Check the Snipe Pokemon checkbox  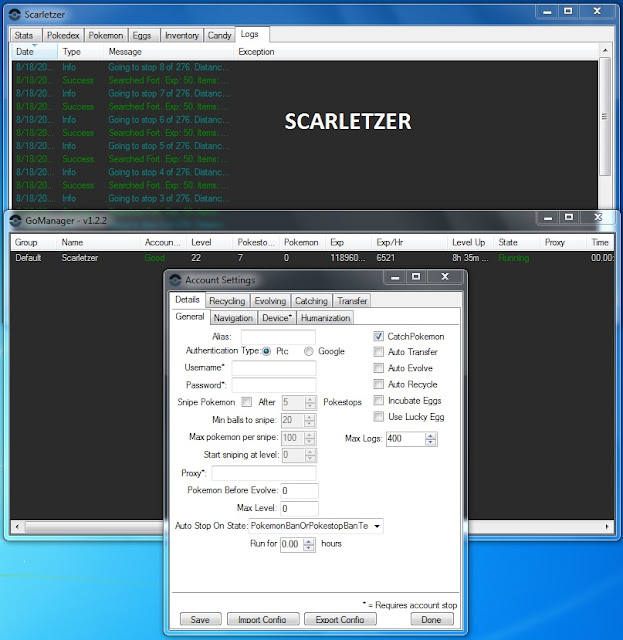coord(247,402)
